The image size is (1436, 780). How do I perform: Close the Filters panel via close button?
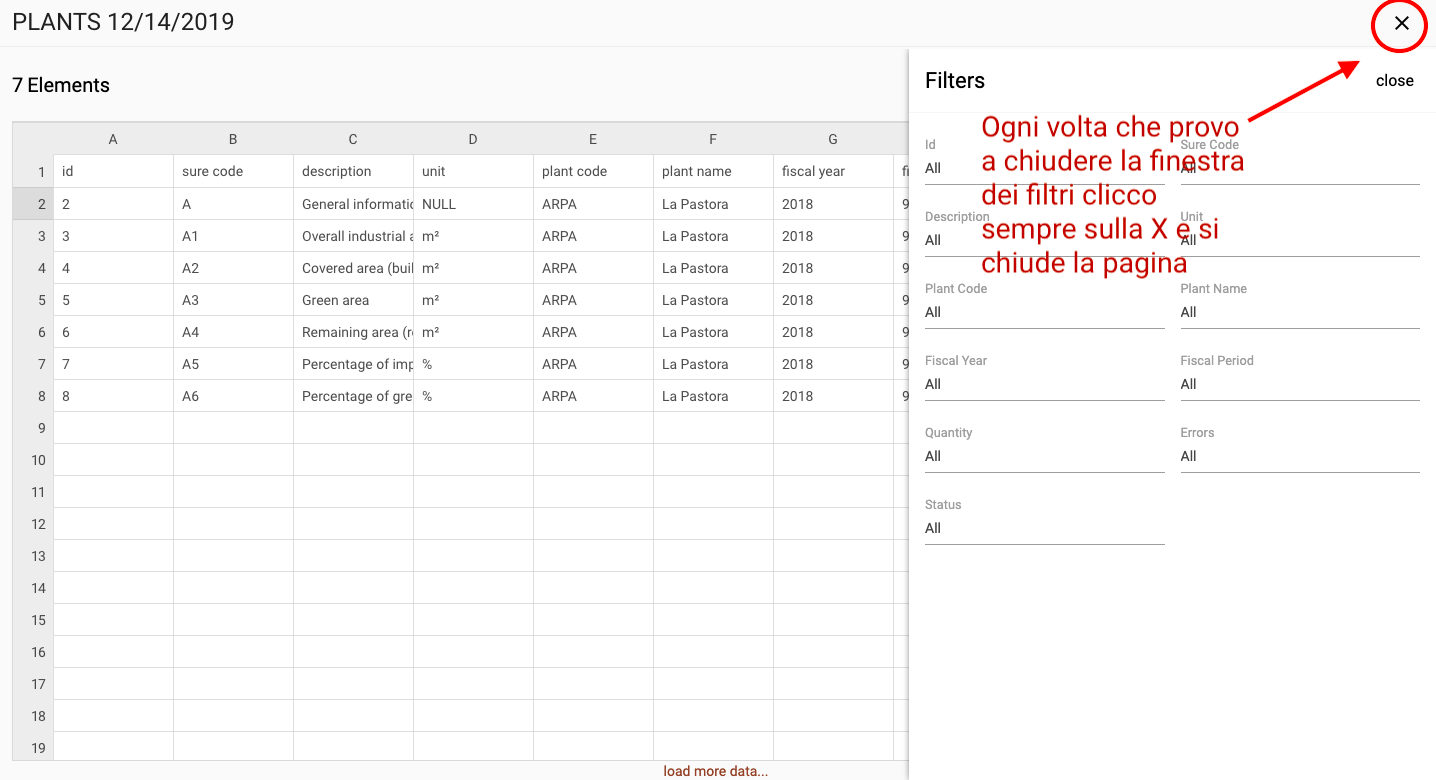click(x=1394, y=81)
